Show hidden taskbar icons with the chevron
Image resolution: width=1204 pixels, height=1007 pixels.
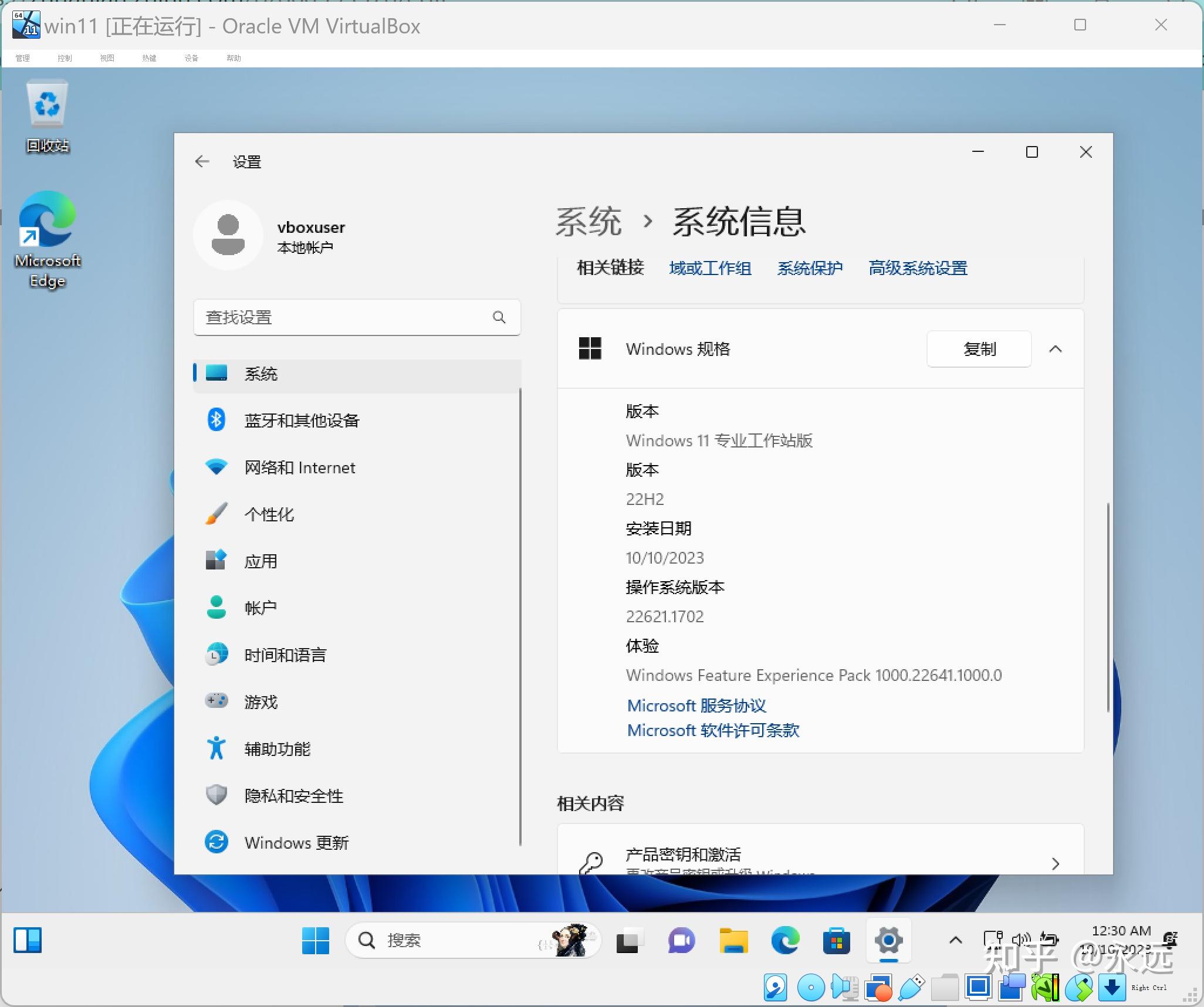pos(954,940)
